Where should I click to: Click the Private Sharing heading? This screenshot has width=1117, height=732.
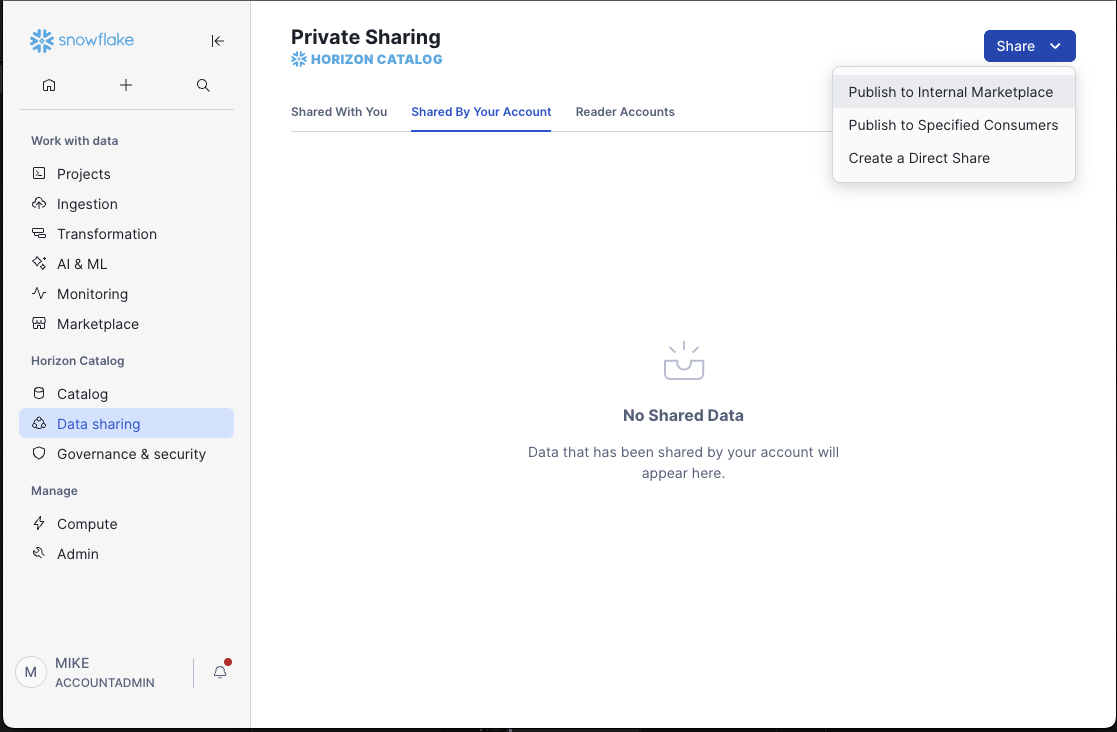(x=365, y=37)
